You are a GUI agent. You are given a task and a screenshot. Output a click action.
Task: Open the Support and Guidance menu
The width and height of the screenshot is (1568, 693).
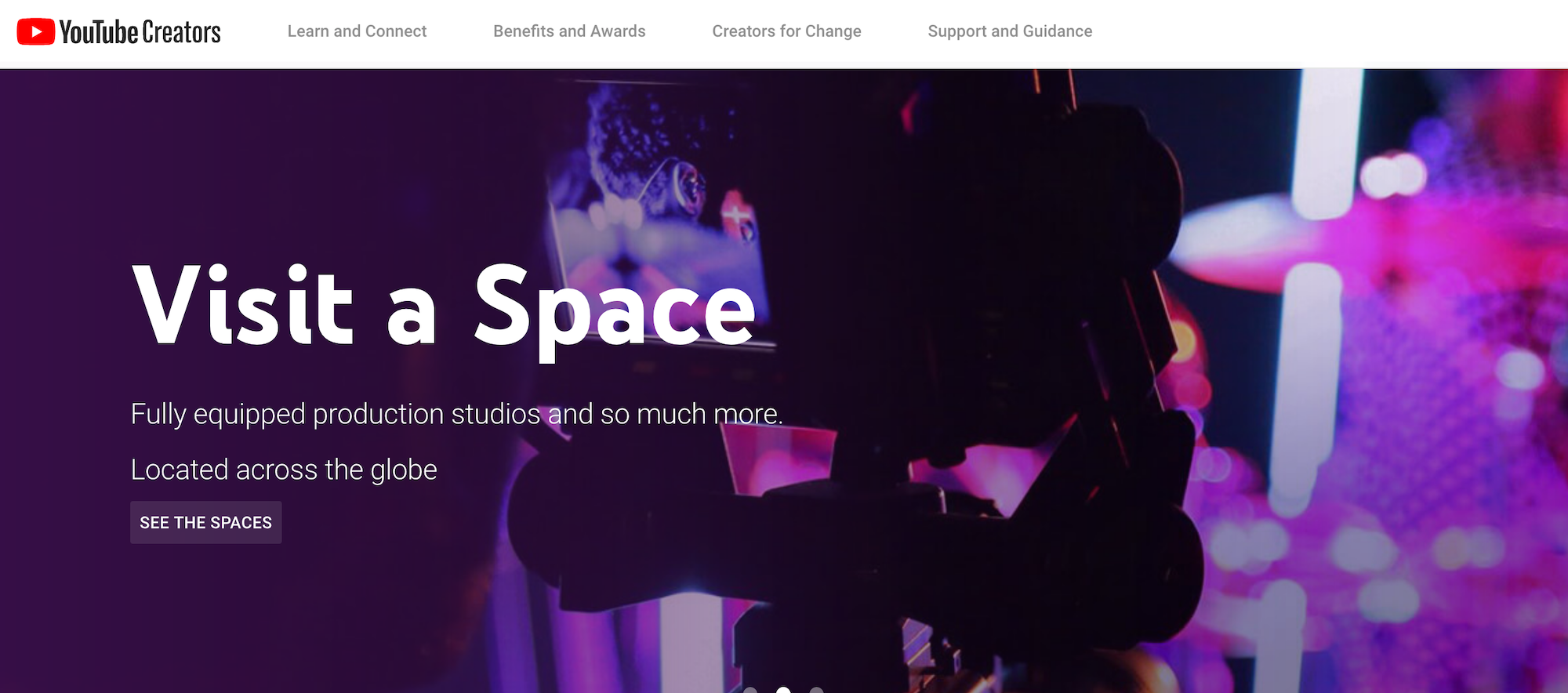(1010, 31)
